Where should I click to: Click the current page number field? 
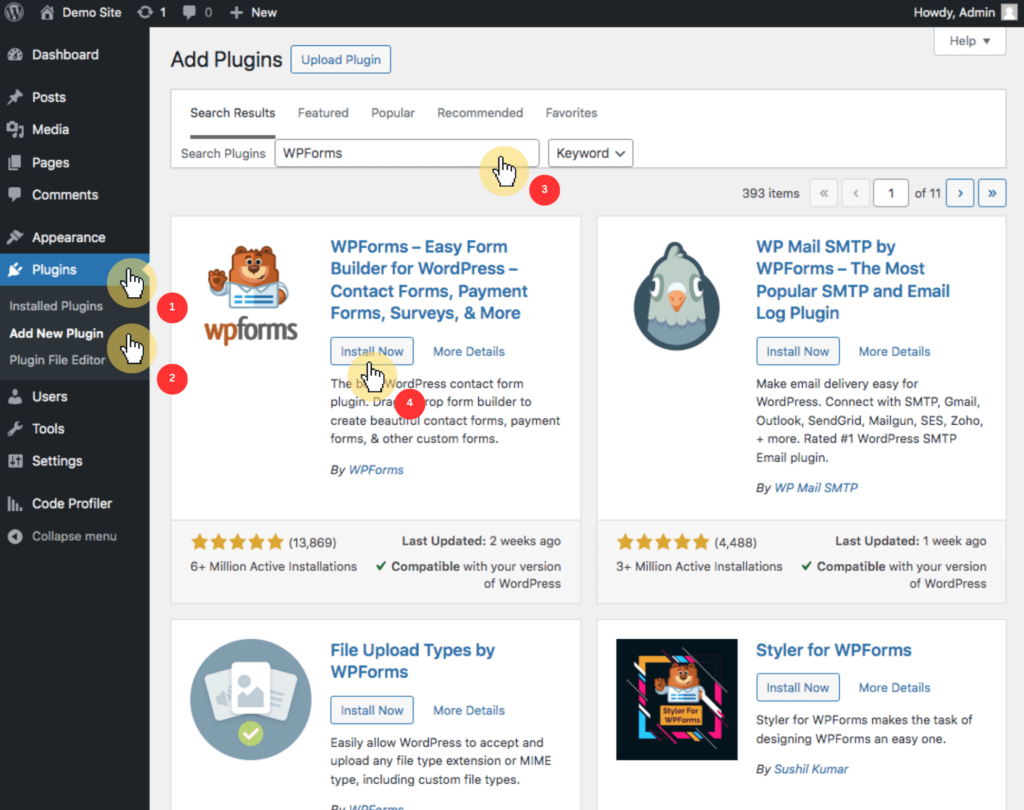pos(891,193)
